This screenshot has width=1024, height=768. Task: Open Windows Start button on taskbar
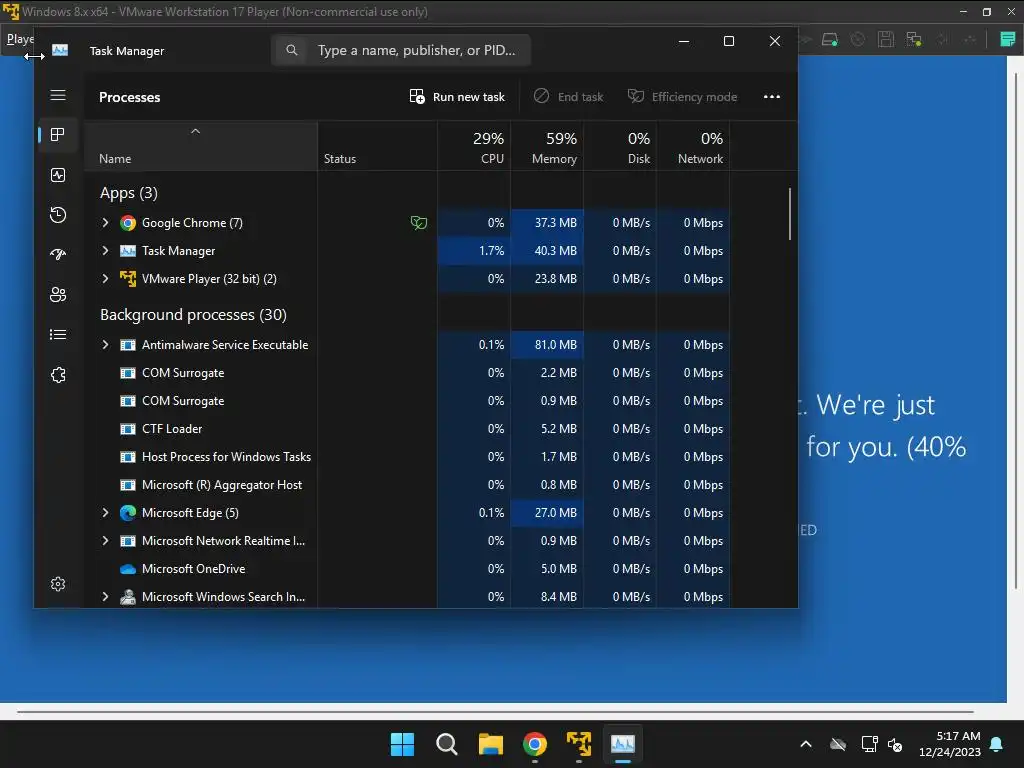[x=402, y=744]
